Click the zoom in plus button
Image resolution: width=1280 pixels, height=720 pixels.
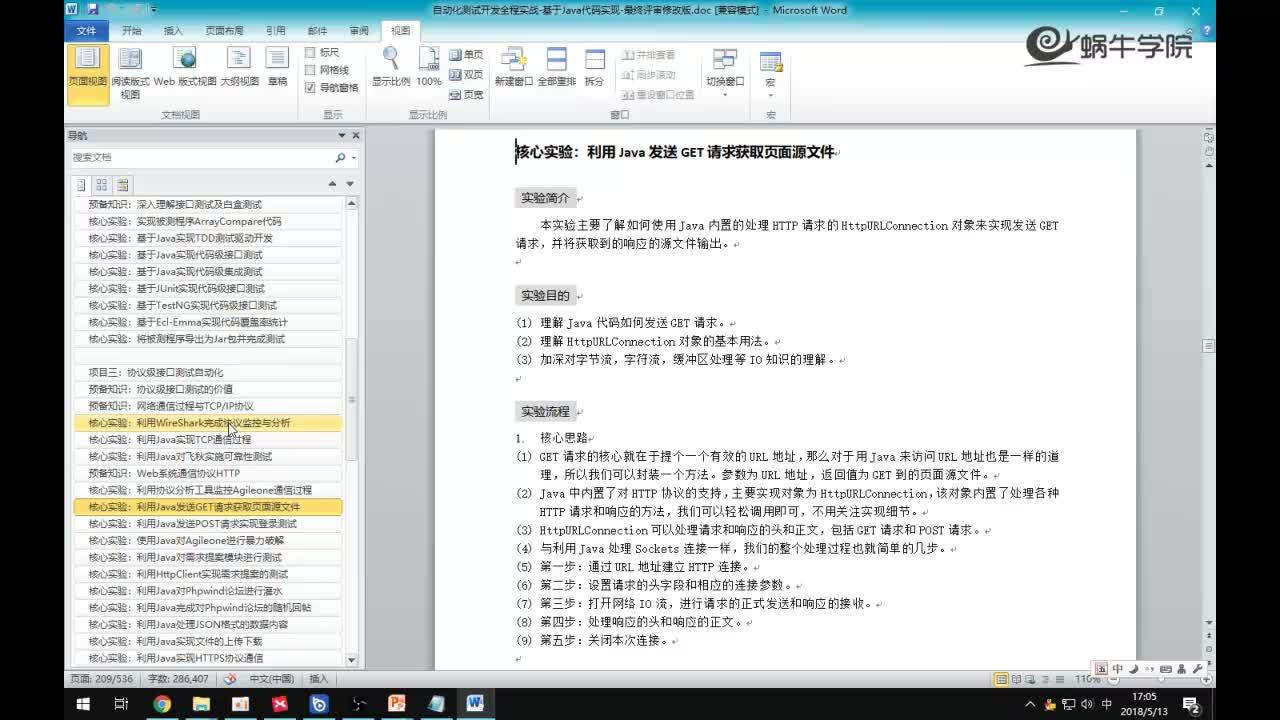point(1207,679)
